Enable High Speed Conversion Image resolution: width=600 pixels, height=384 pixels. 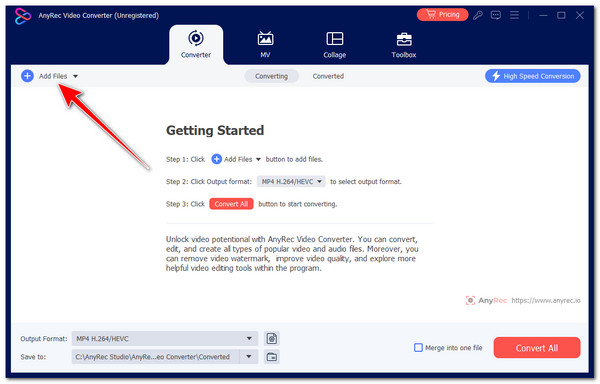coord(533,76)
